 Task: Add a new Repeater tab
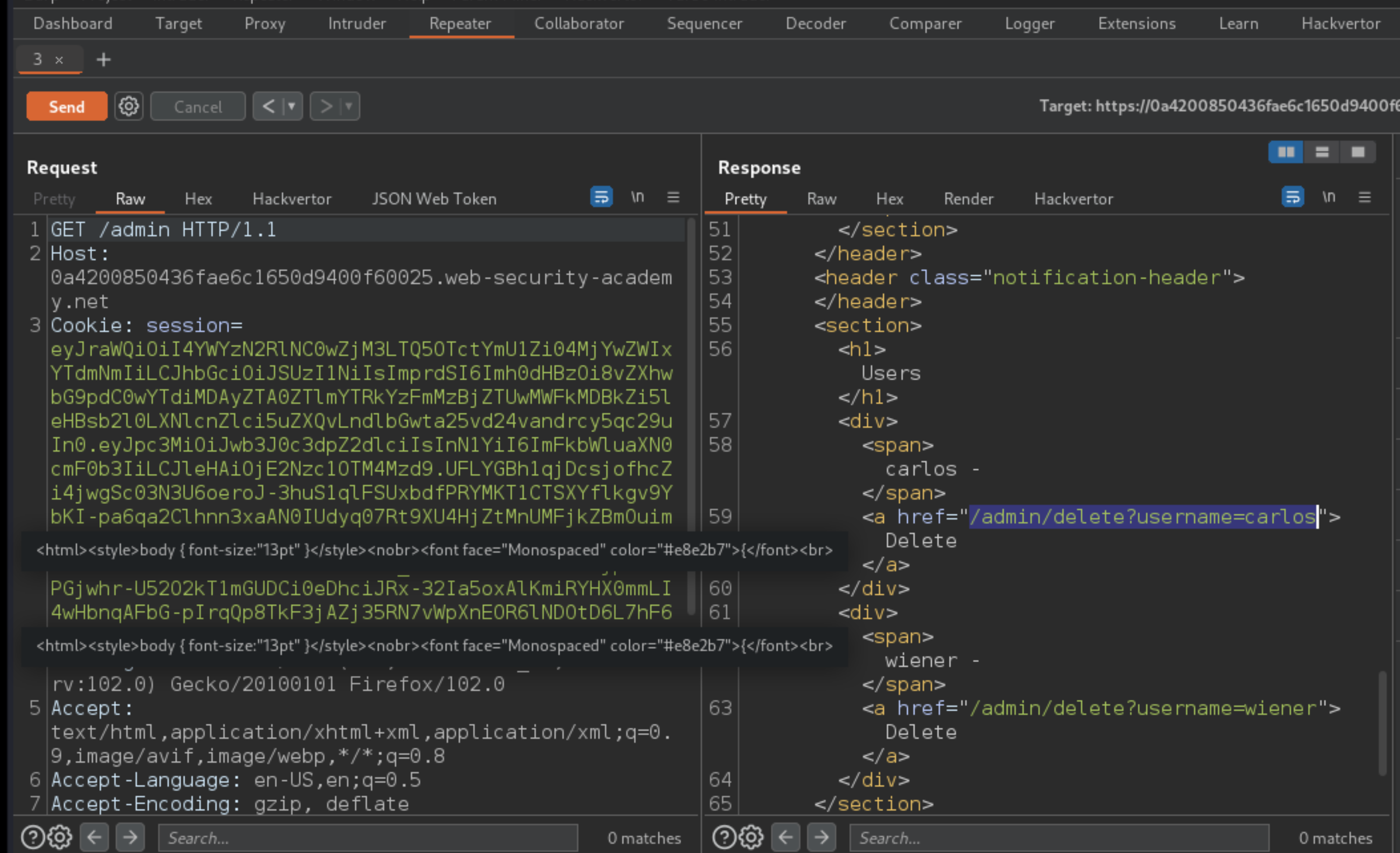[103, 59]
